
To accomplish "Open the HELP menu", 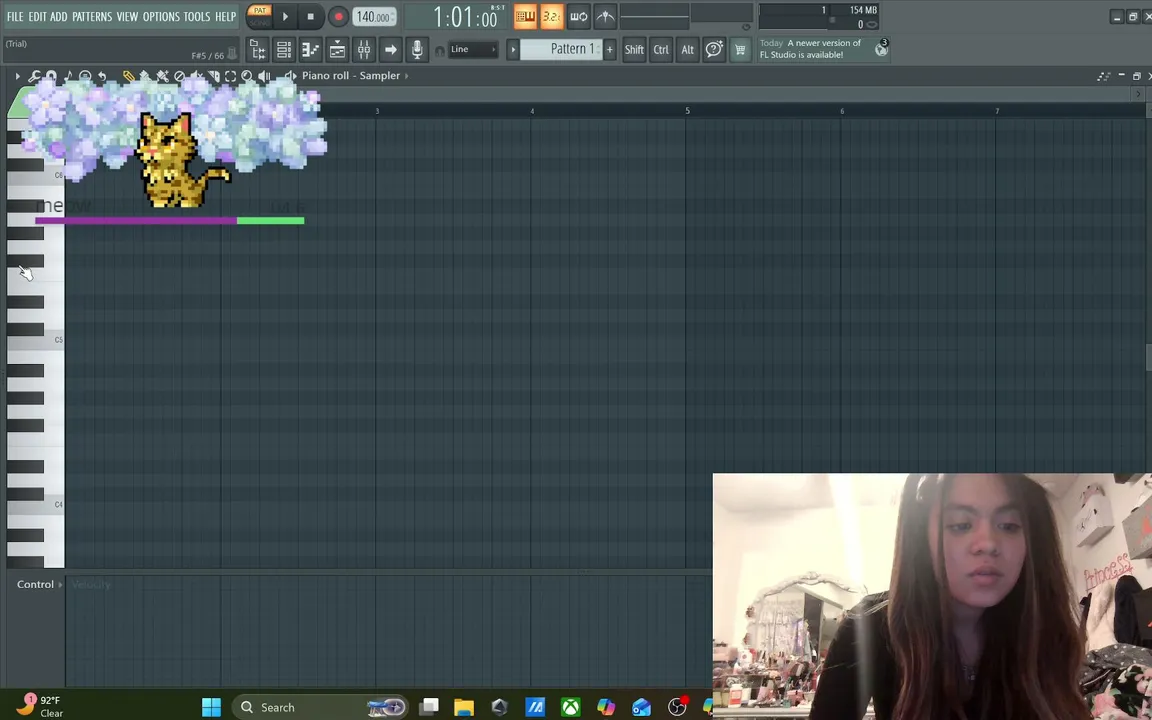I will 226,16.
